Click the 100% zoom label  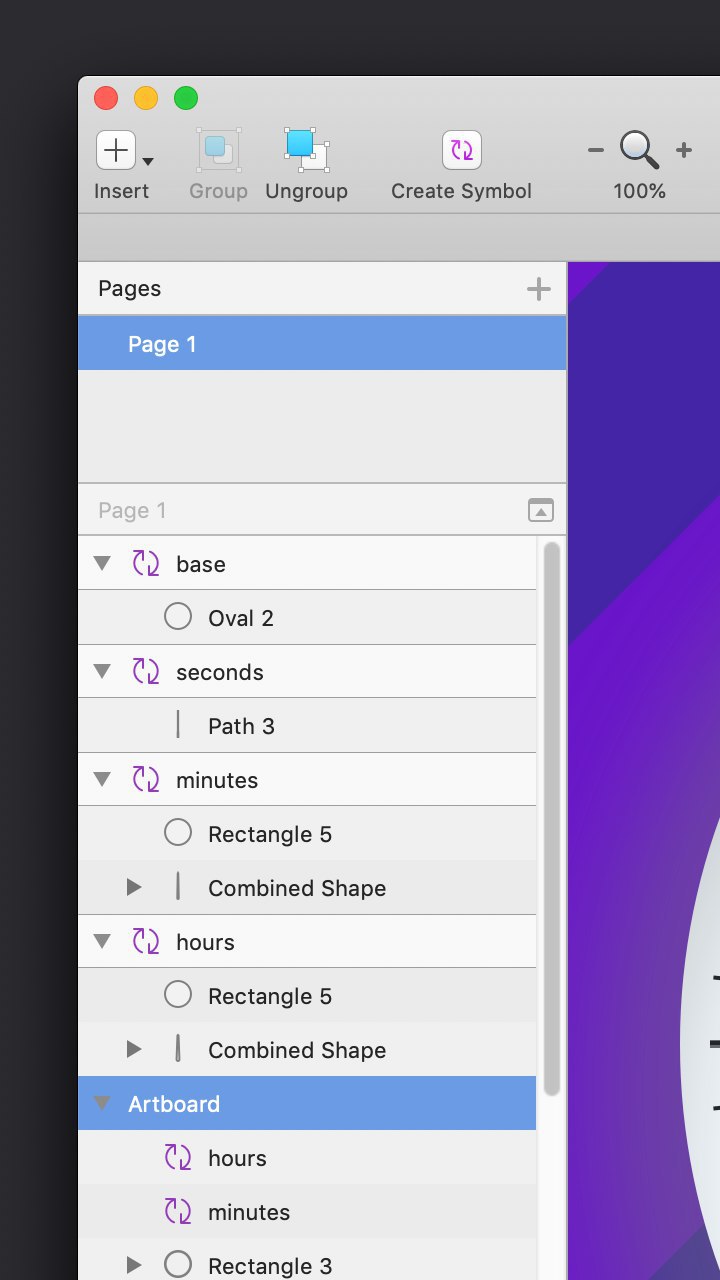(640, 191)
